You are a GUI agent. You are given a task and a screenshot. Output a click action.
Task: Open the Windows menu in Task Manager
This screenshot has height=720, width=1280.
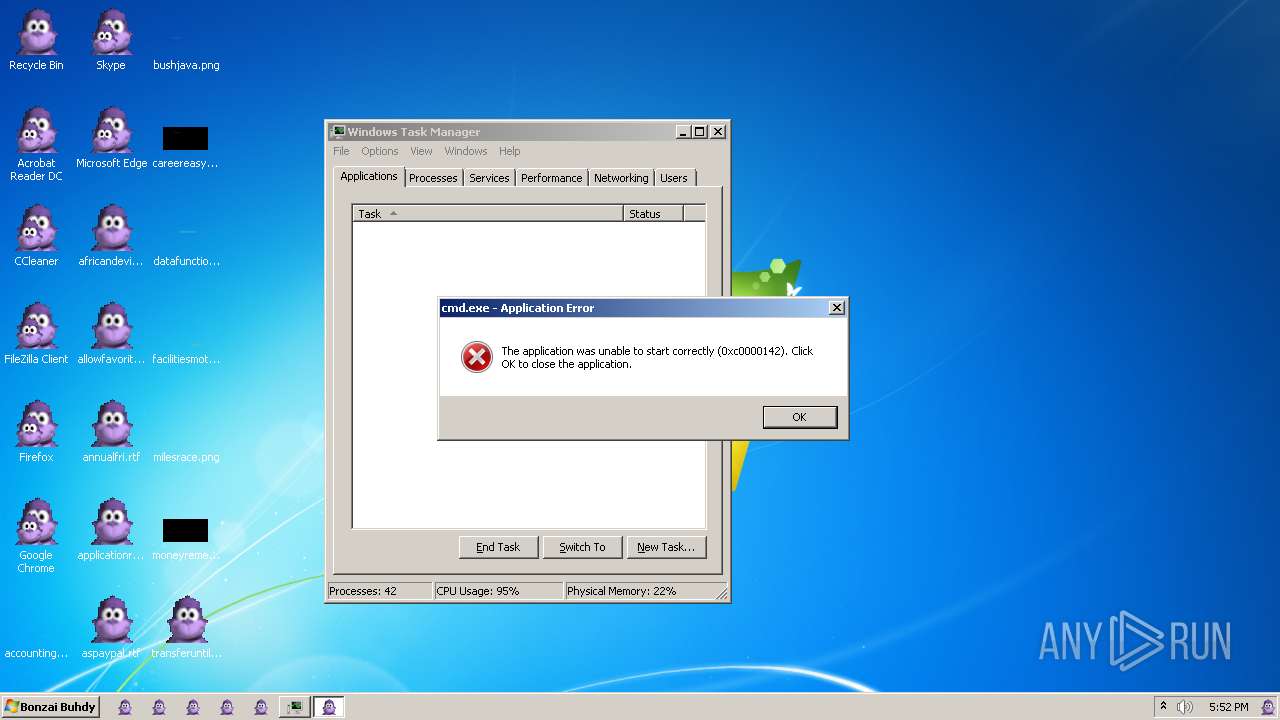[466, 151]
